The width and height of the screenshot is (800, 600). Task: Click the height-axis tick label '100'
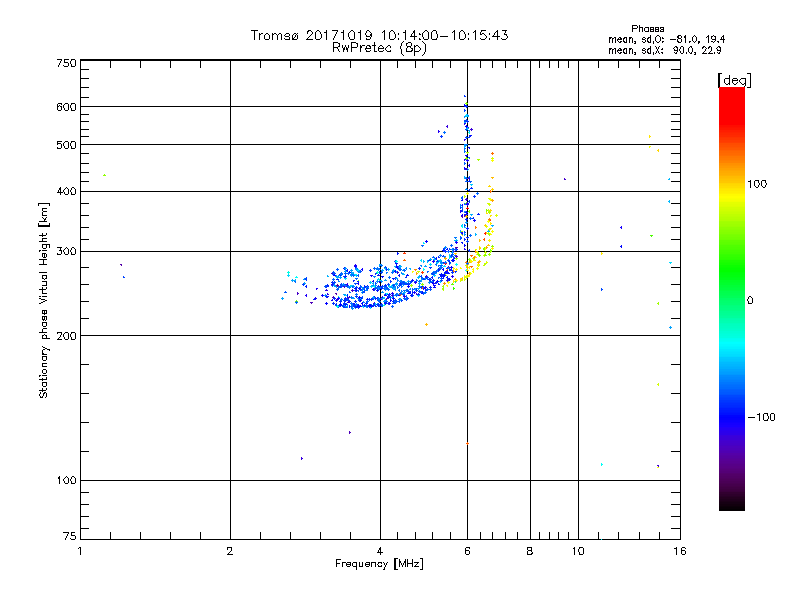pos(67,480)
